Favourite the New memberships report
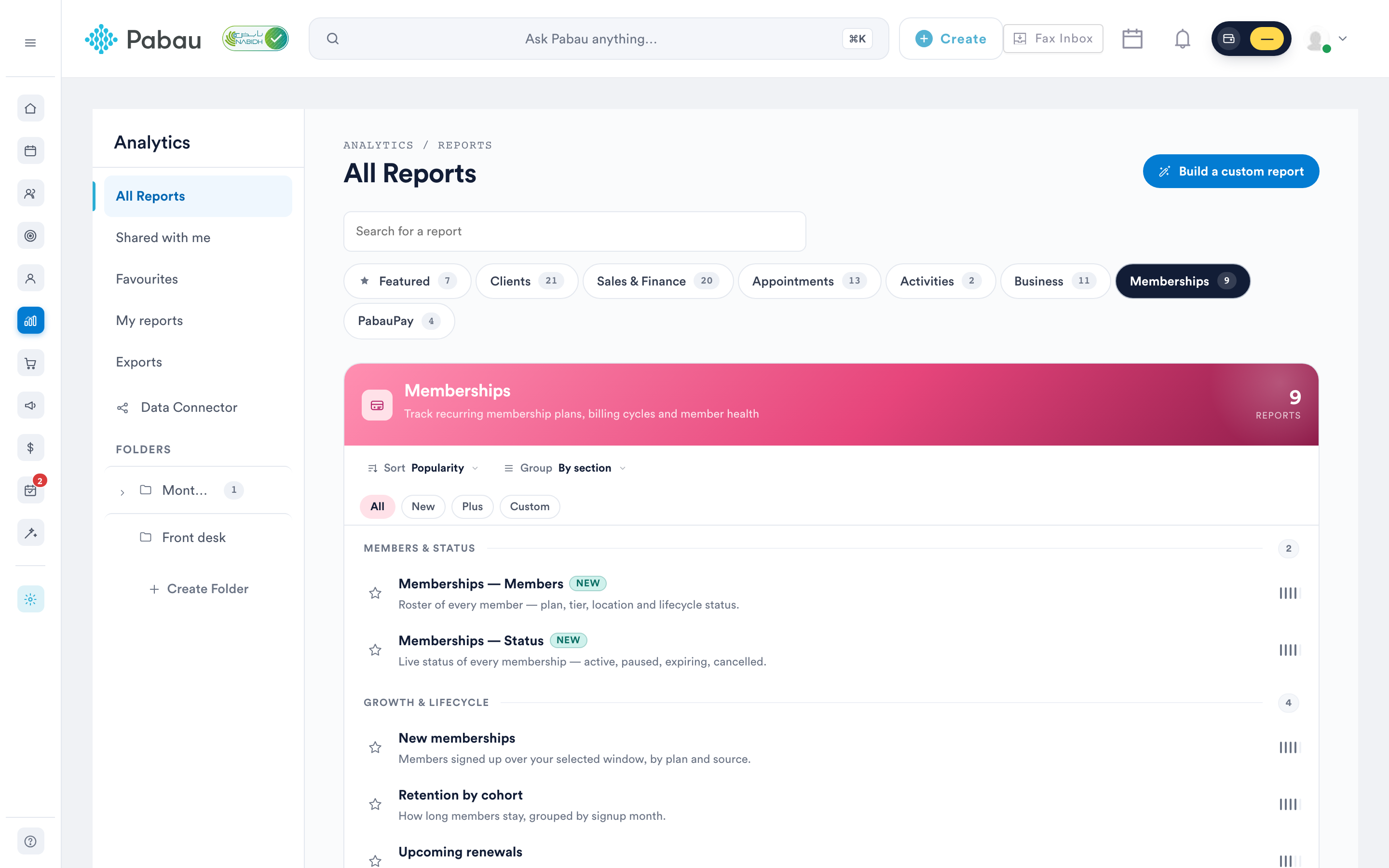The image size is (1389, 868). pyautogui.click(x=375, y=747)
